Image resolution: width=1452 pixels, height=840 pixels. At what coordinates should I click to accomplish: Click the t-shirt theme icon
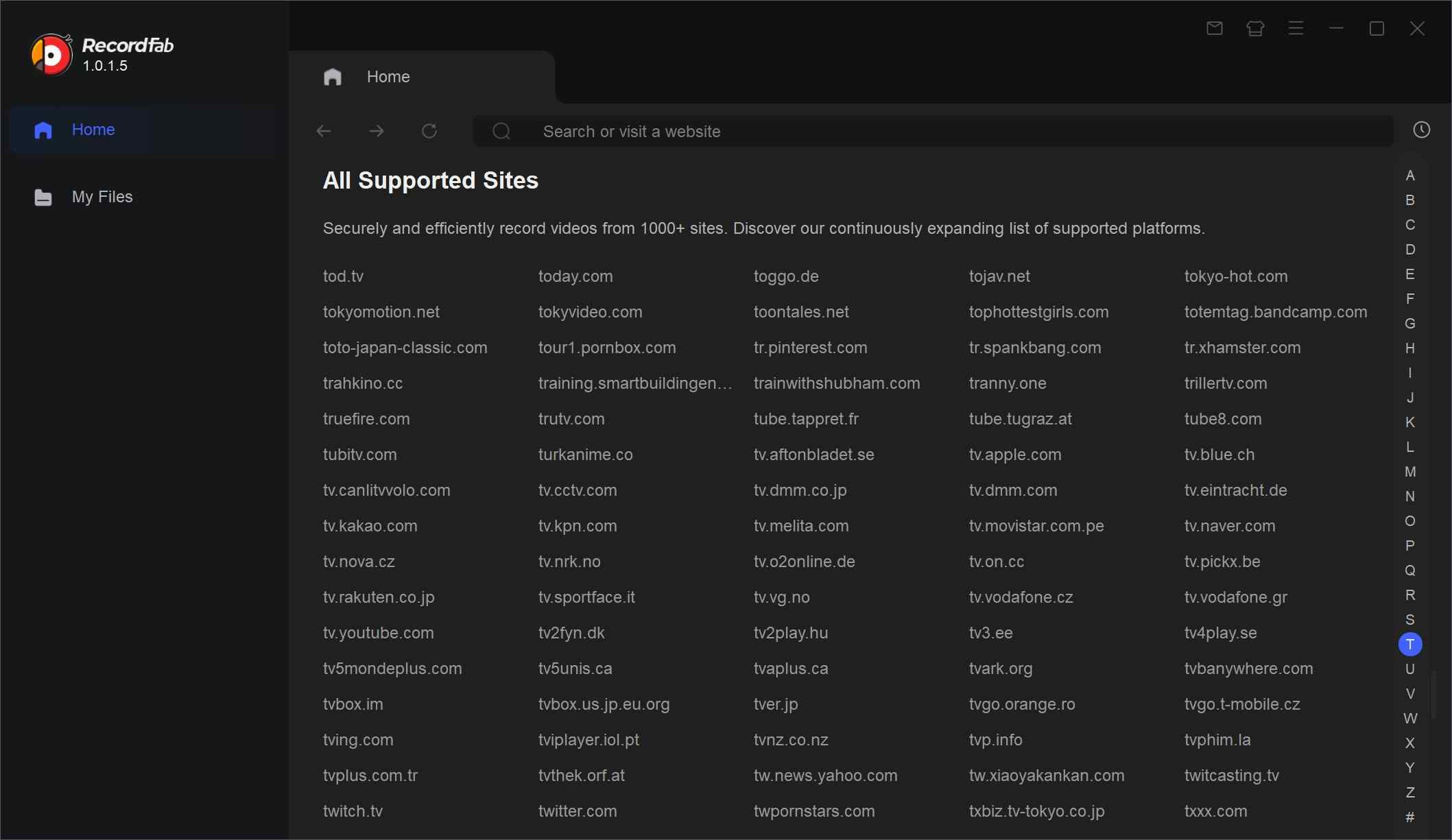click(1254, 28)
